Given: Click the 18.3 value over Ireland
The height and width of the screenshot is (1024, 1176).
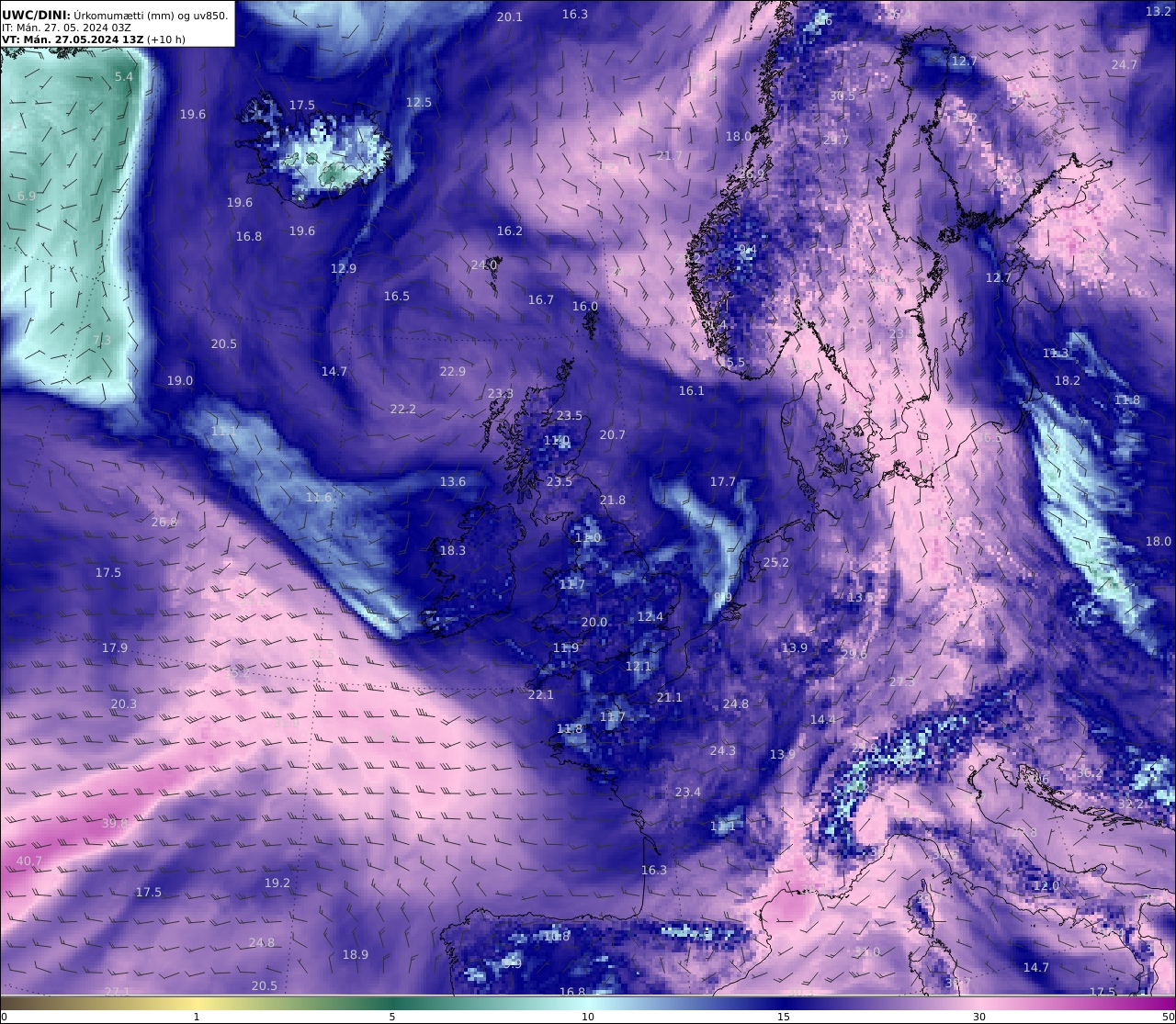Looking at the screenshot, I should pyautogui.click(x=453, y=551).
